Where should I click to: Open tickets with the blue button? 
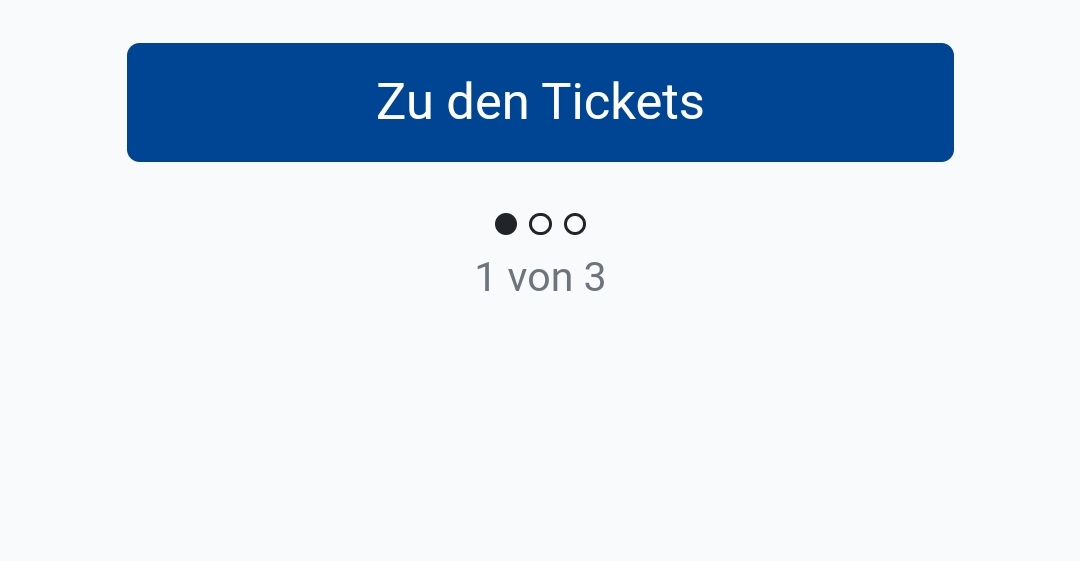(x=540, y=103)
